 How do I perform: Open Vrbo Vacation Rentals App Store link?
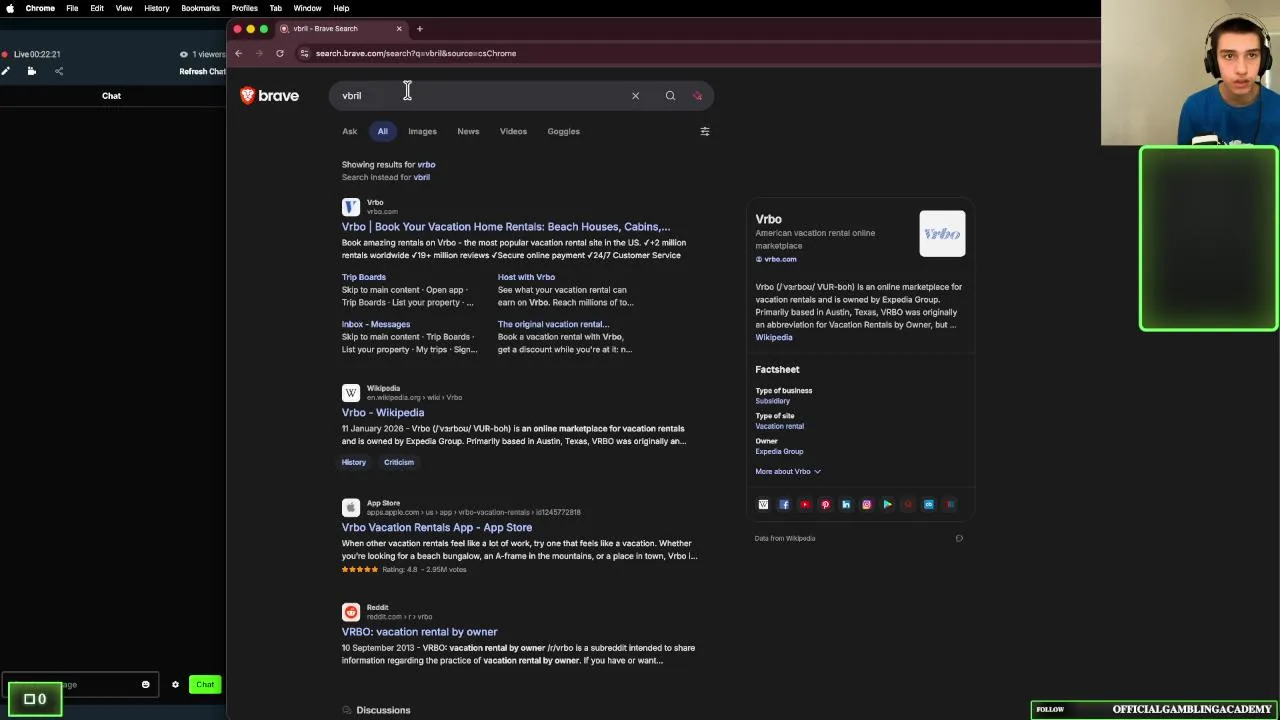coord(437,528)
